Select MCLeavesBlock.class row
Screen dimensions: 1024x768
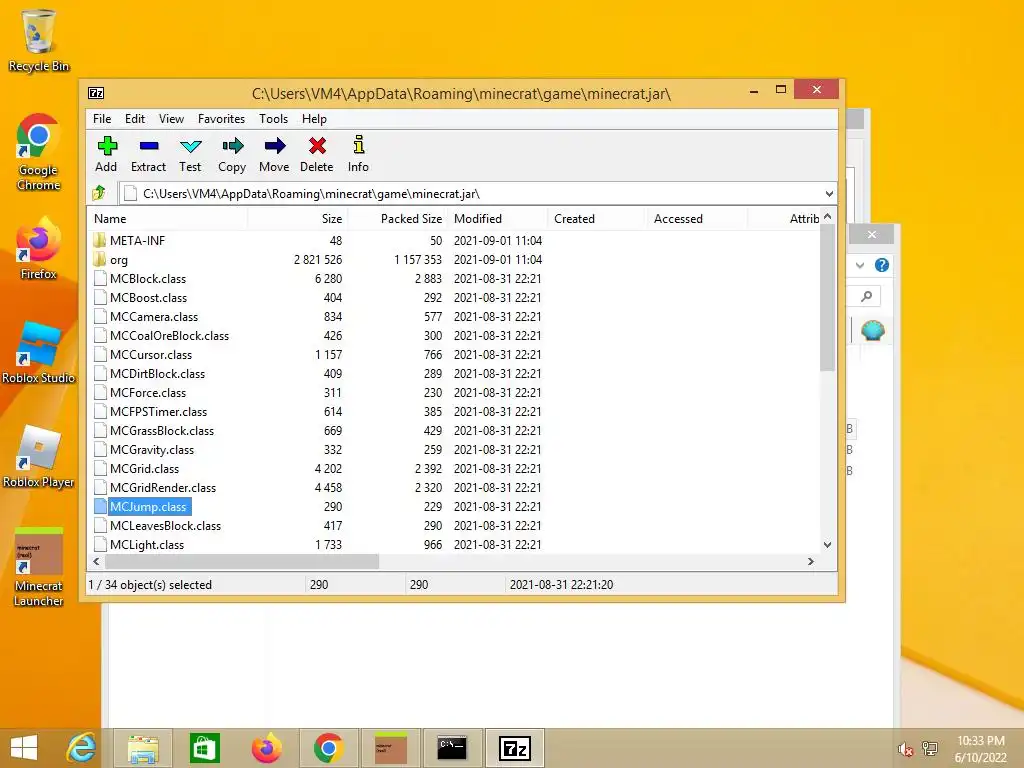[454, 526]
